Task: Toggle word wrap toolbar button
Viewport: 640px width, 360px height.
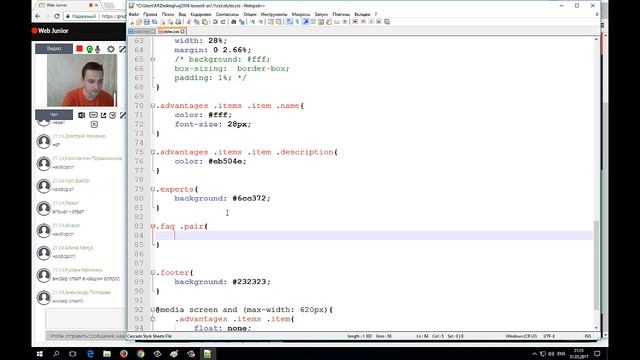Action: 289,22
